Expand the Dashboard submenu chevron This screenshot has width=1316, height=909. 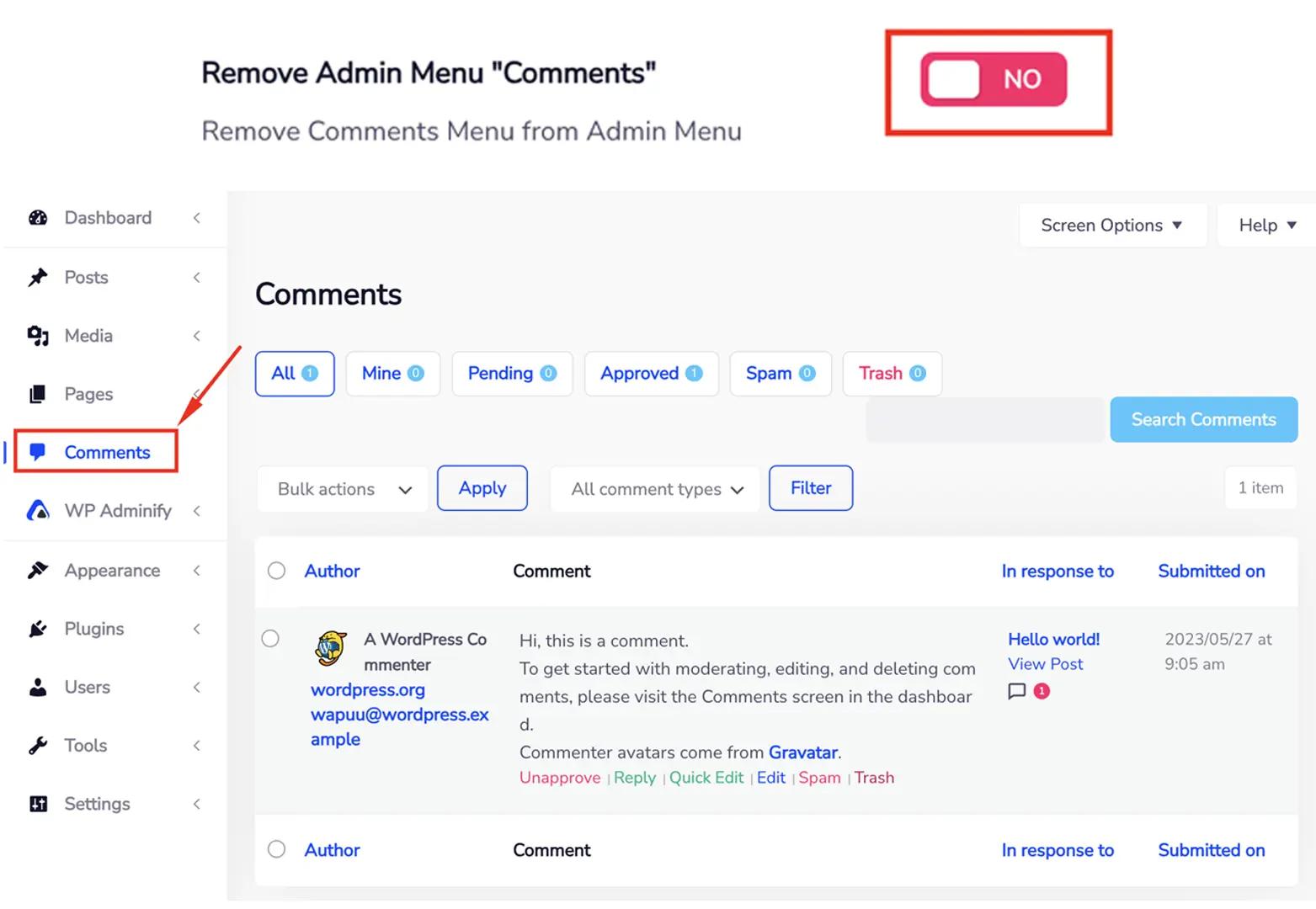[196, 218]
